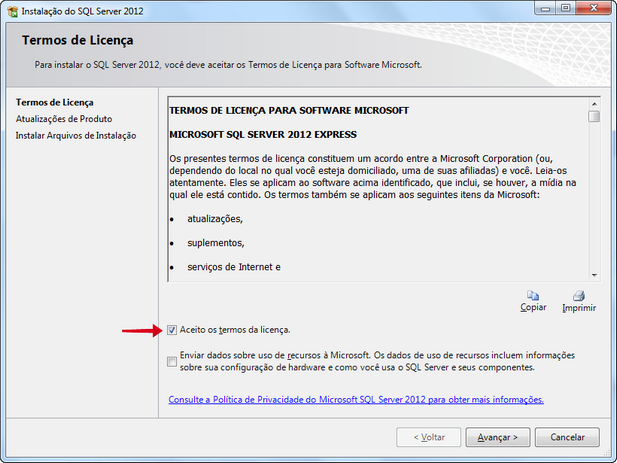
Task: Click the license text scroll down arrow
Action: tap(594, 275)
